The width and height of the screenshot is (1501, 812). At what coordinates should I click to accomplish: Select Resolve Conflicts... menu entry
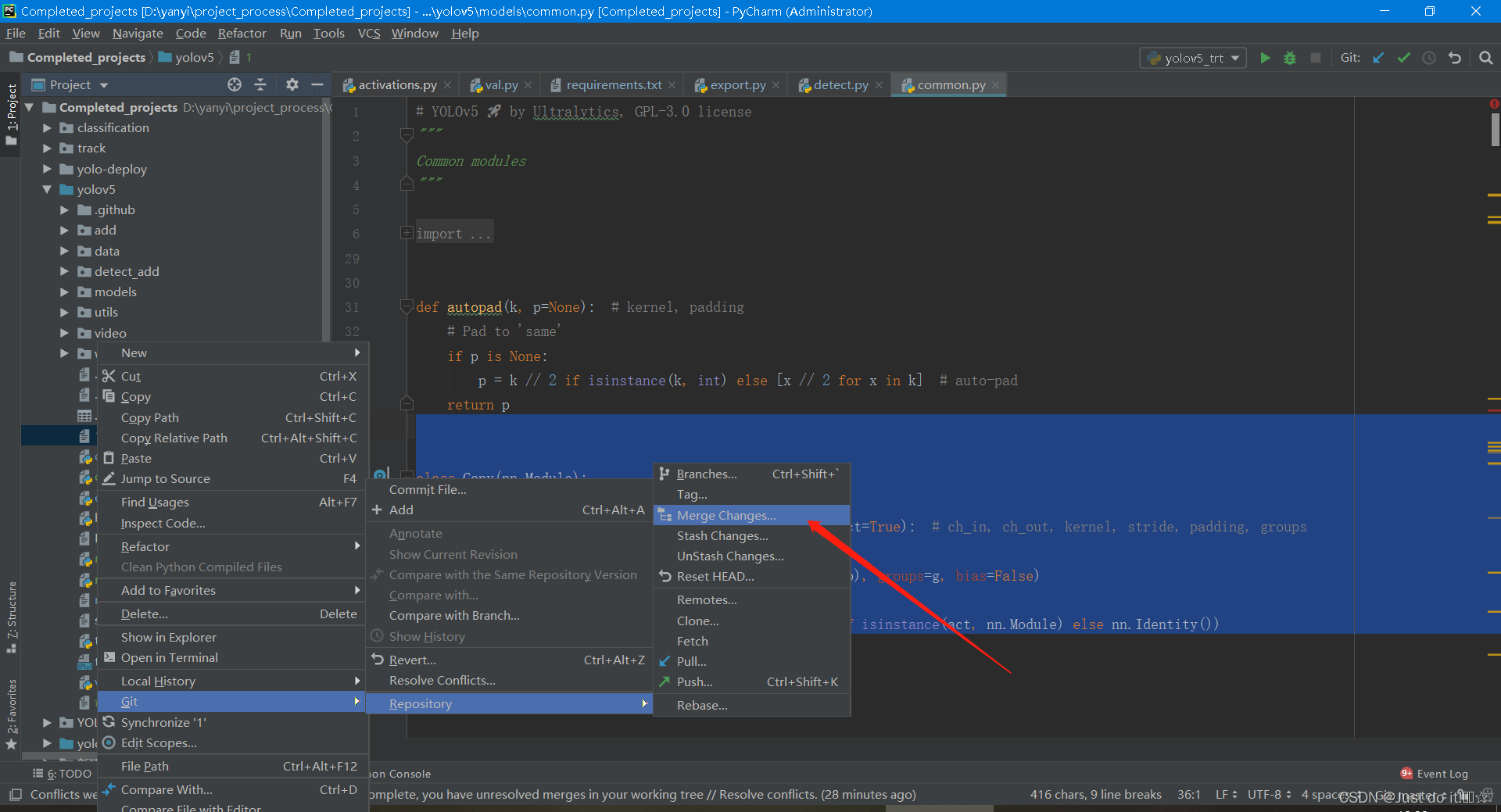click(510, 680)
